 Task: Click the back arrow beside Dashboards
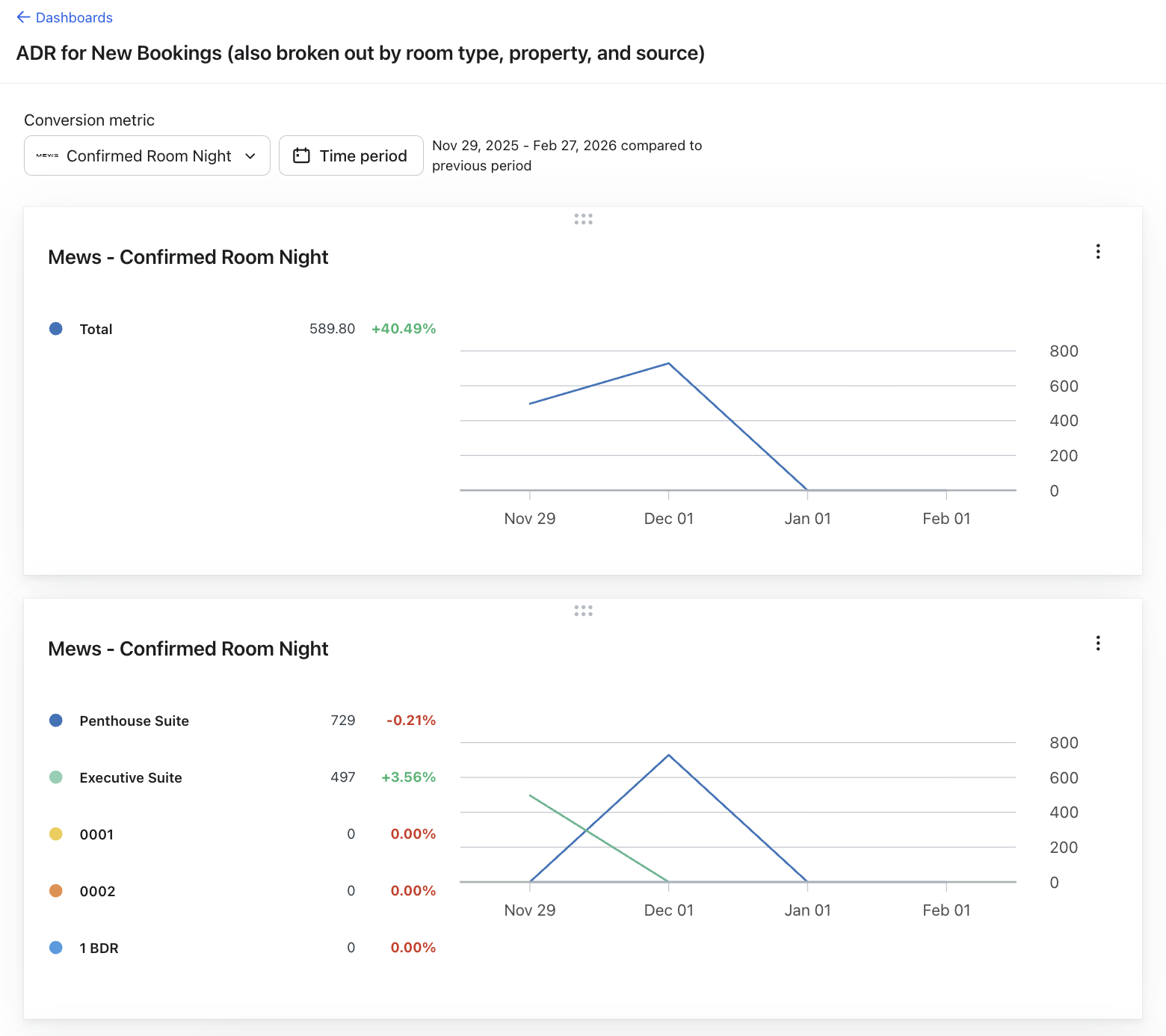point(23,17)
